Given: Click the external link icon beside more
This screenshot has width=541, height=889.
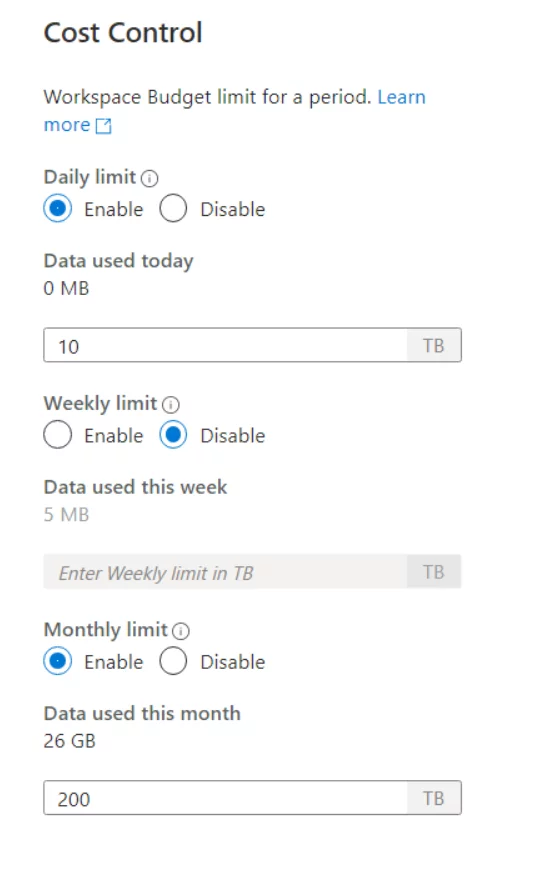Looking at the screenshot, I should (104, 126).
